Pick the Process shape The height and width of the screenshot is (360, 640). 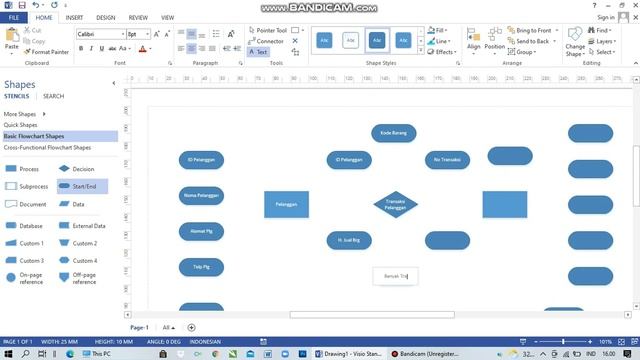click(22, 169)
